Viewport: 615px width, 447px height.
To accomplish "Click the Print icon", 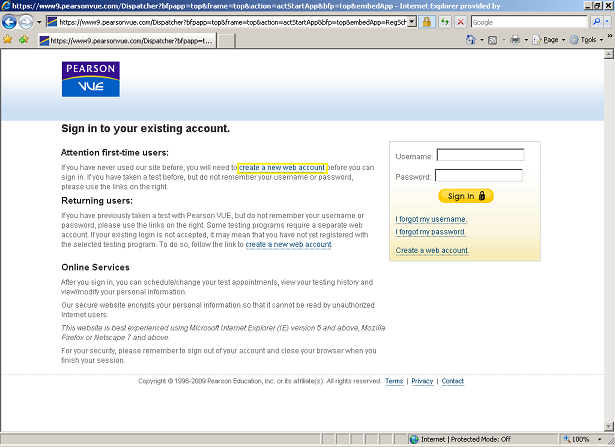I will pos(515,40).
